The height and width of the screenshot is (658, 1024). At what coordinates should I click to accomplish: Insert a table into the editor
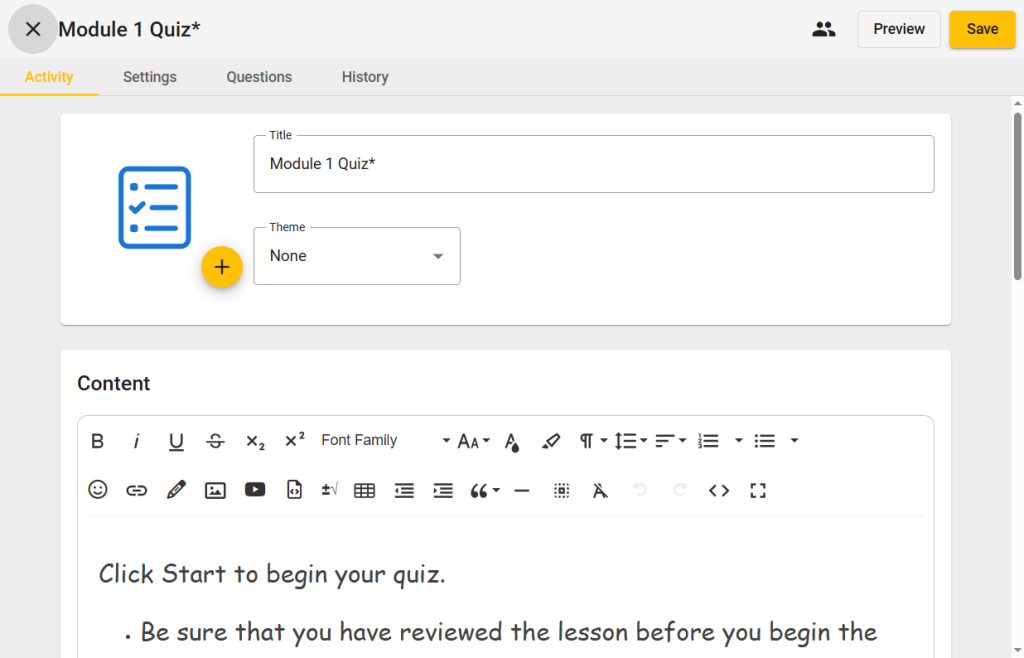365,490
